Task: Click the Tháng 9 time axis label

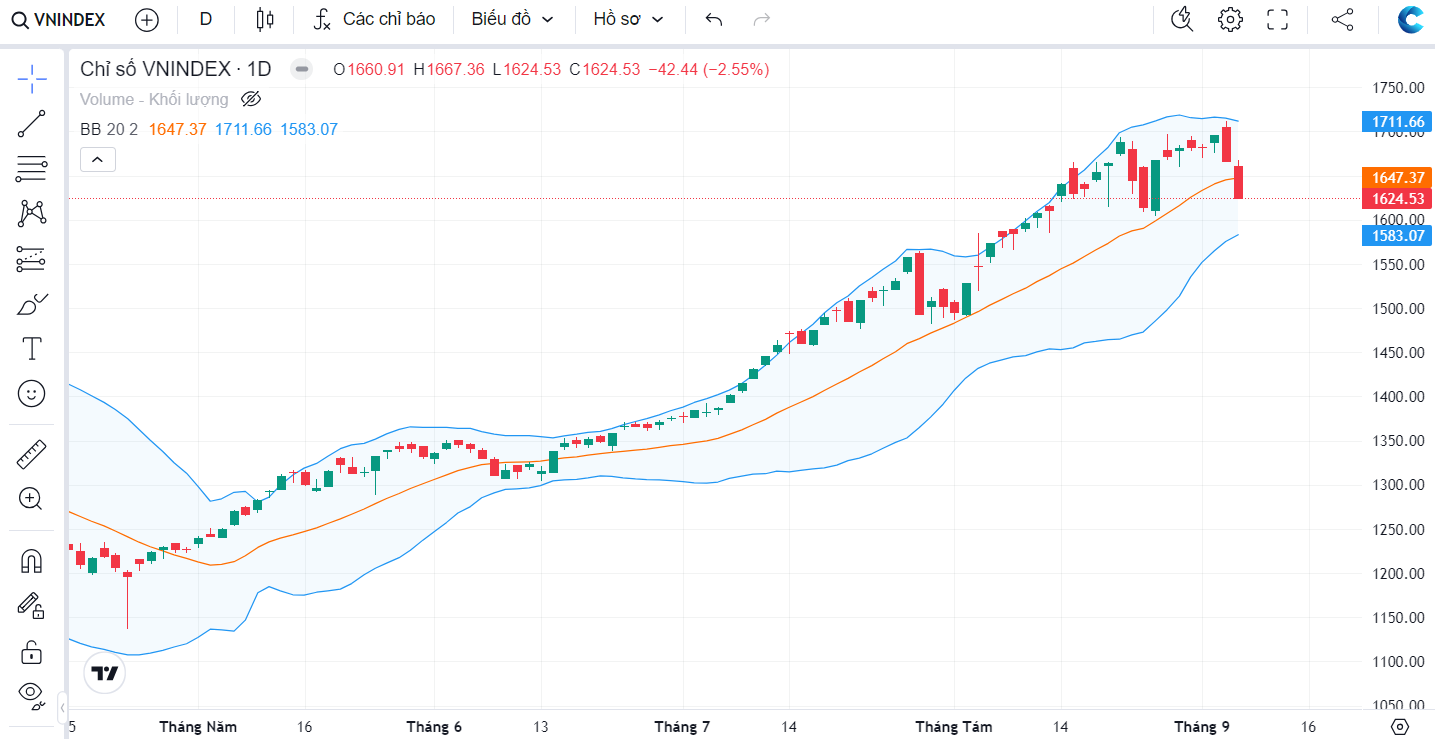Action: pyautogui.click(x=1201, y=727)
